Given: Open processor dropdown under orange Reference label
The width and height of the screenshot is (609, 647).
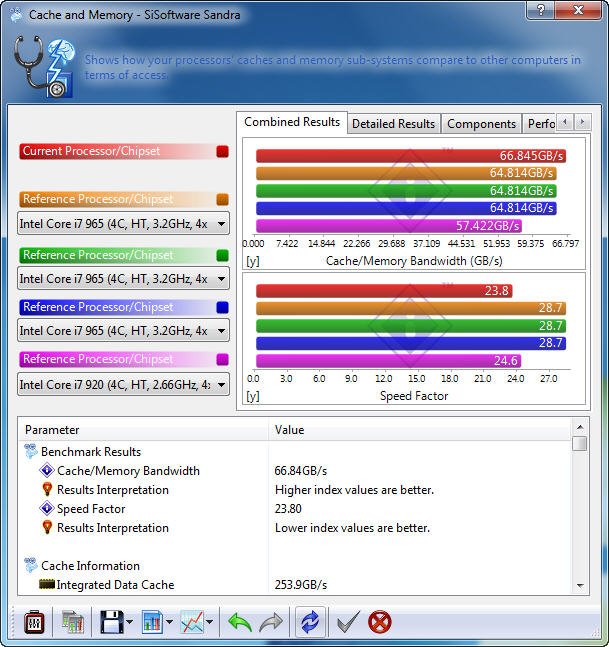Looking at the screenshot, I should click(123, 224).
